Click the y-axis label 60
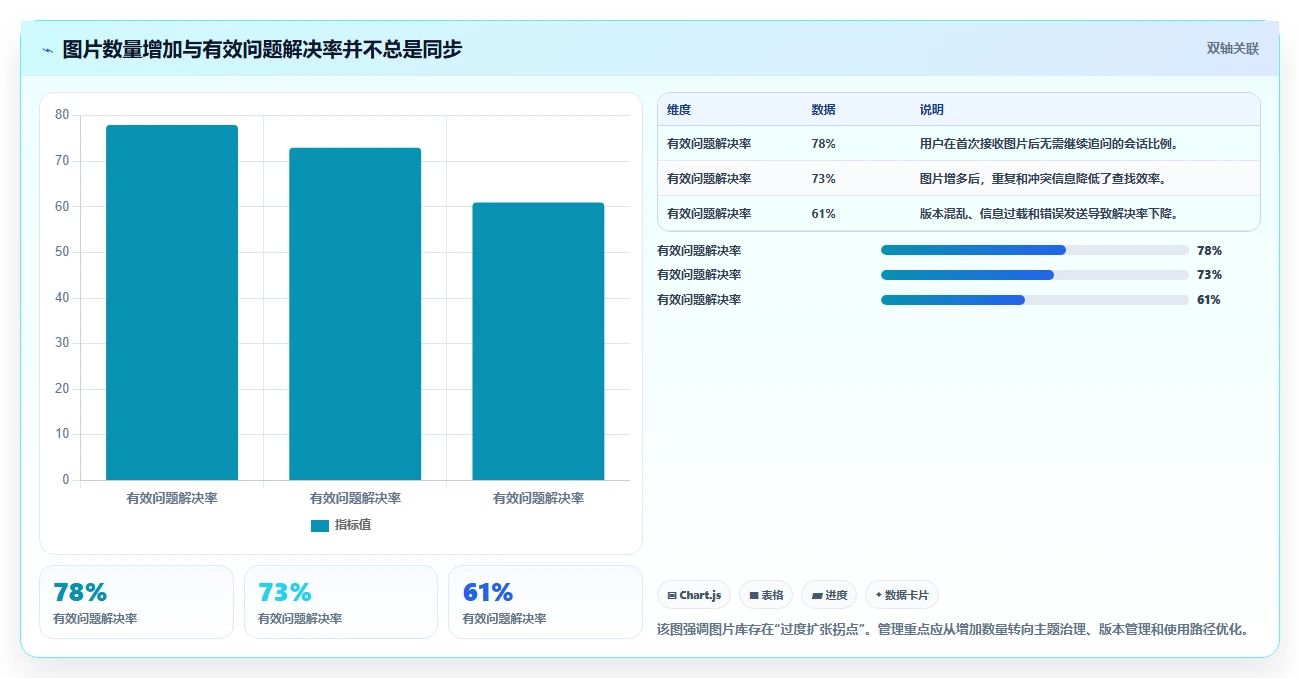This screenshot has height=678, width=1300. tap(62, 206)
